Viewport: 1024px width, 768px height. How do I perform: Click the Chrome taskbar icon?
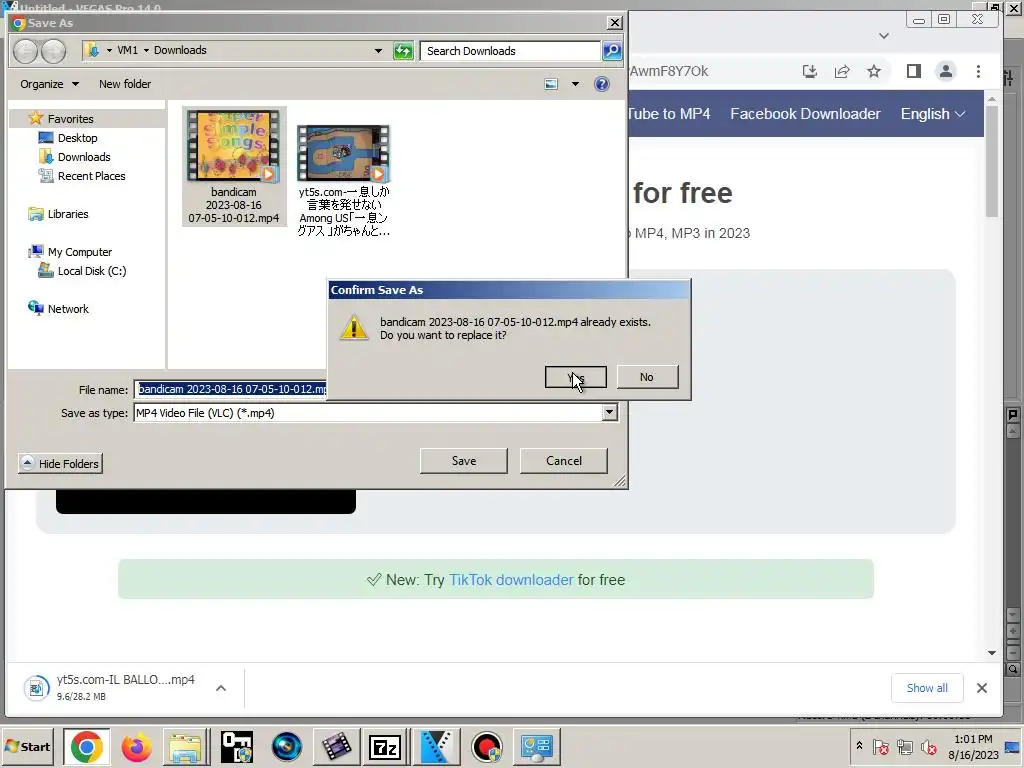click(86, 747)
